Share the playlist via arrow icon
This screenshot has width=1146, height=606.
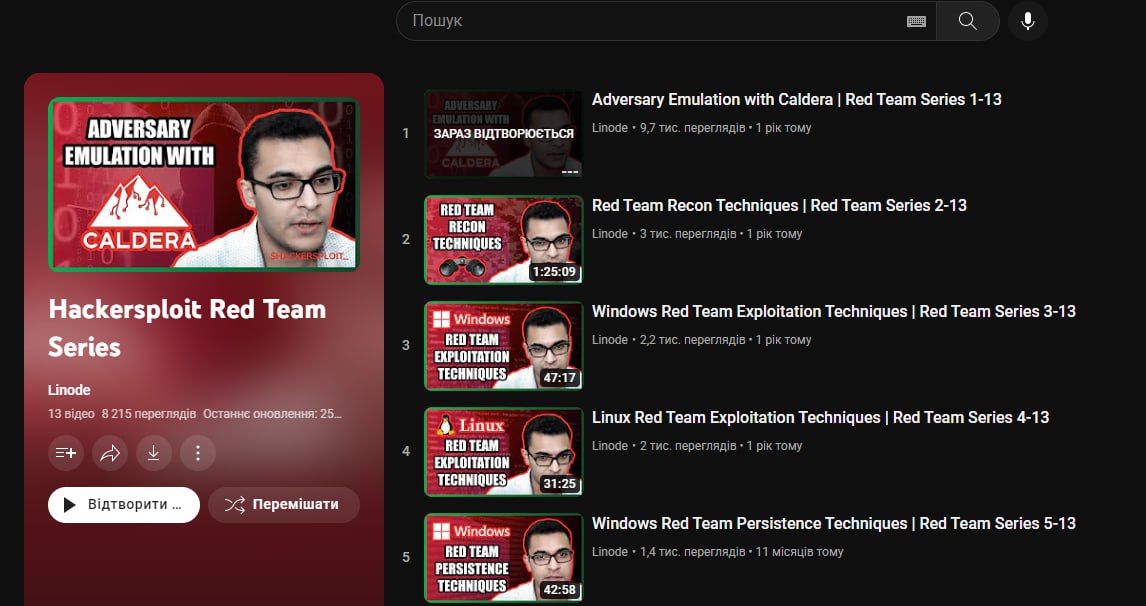[110, 453]
